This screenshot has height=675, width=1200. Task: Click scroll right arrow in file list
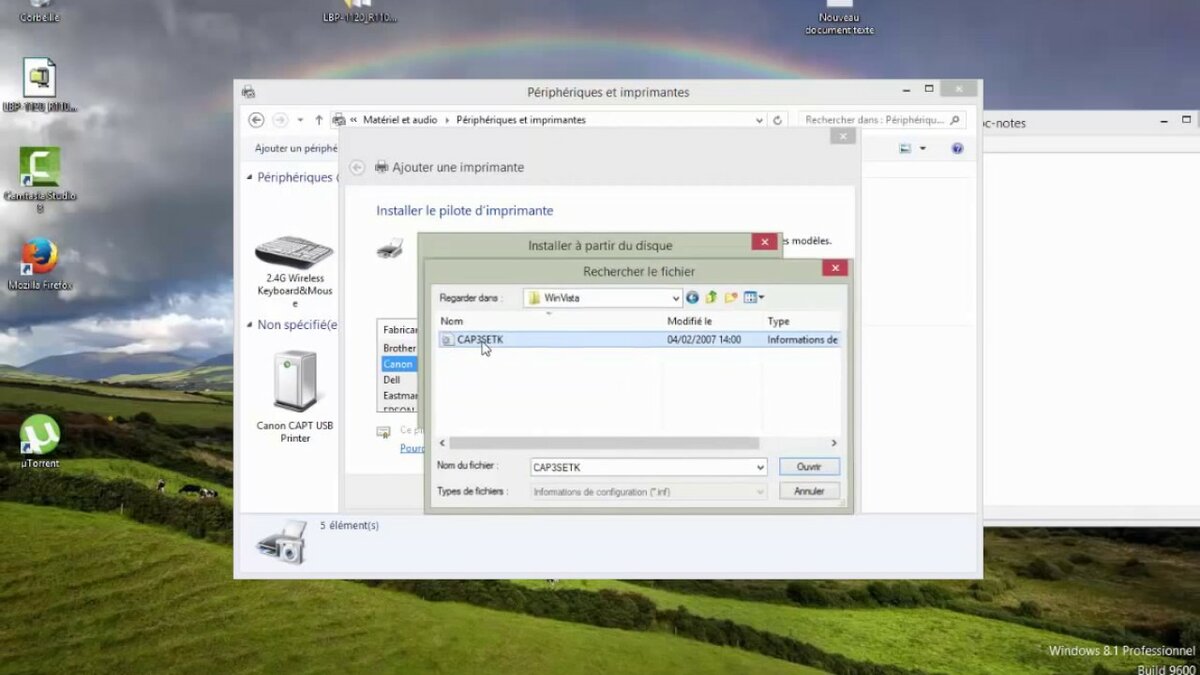(834, 443)
